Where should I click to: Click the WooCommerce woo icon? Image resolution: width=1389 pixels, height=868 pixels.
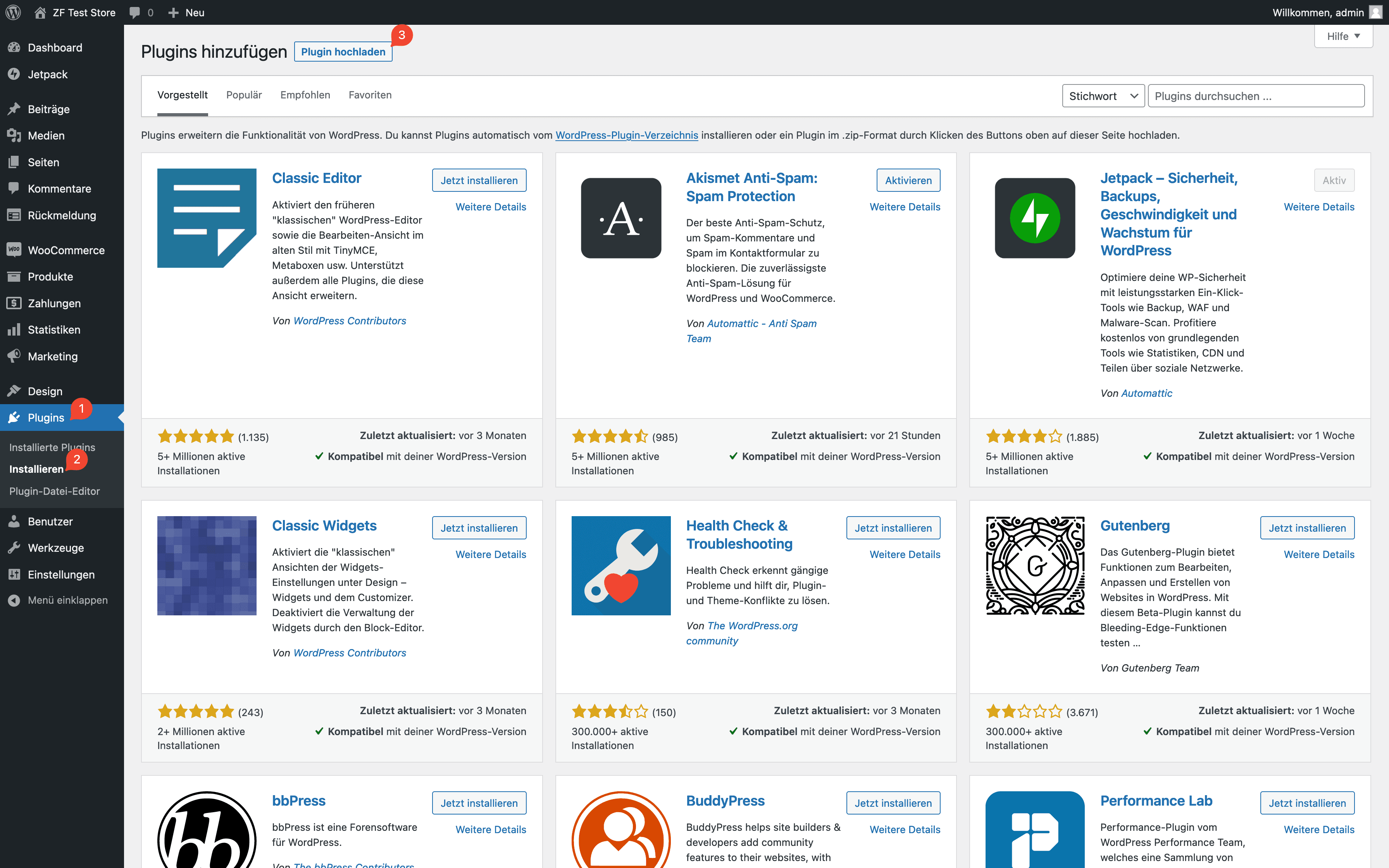coord(14,250)
